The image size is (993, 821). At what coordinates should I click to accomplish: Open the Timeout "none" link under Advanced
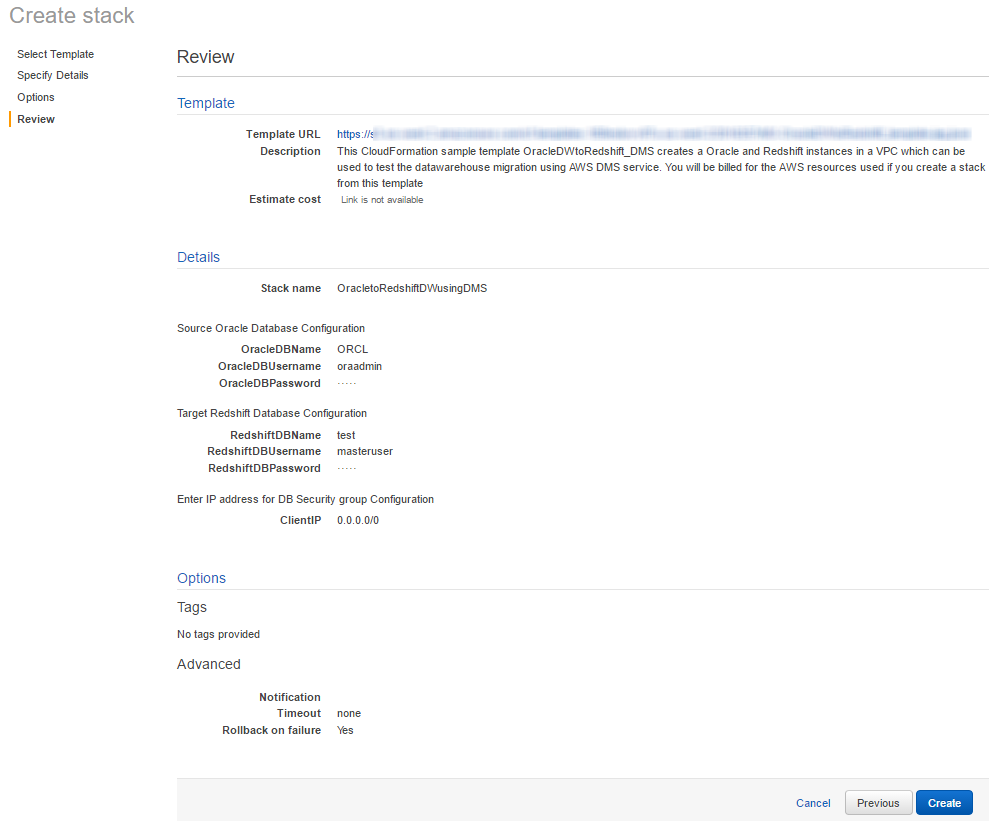(x=348, y=713)
